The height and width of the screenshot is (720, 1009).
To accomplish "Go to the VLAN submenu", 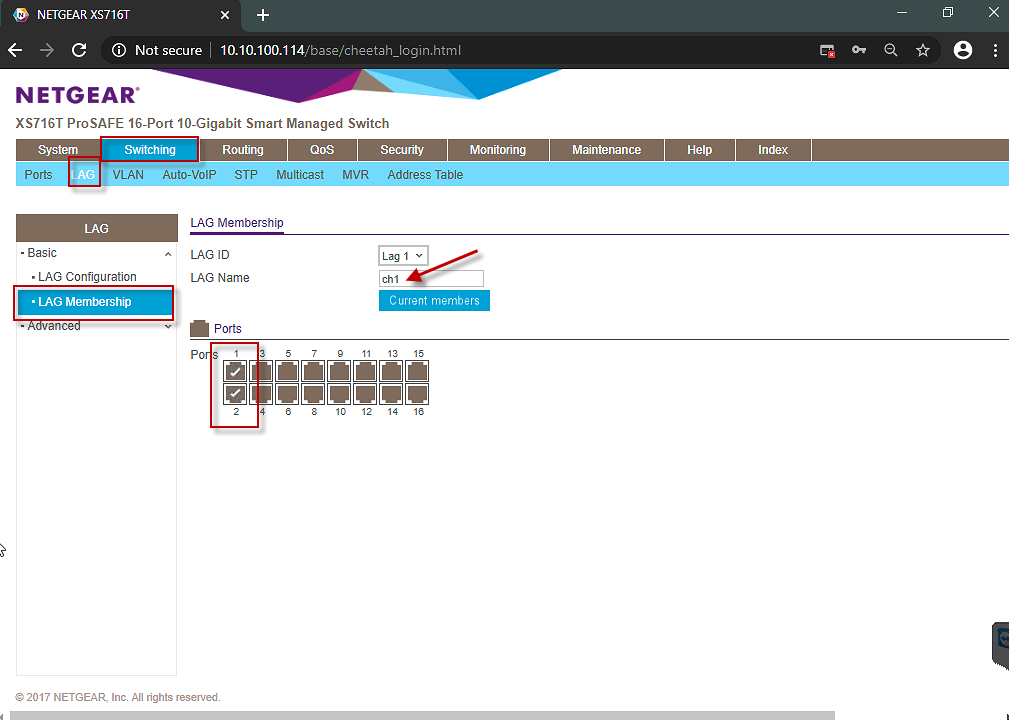I will (x=128, y=175).
